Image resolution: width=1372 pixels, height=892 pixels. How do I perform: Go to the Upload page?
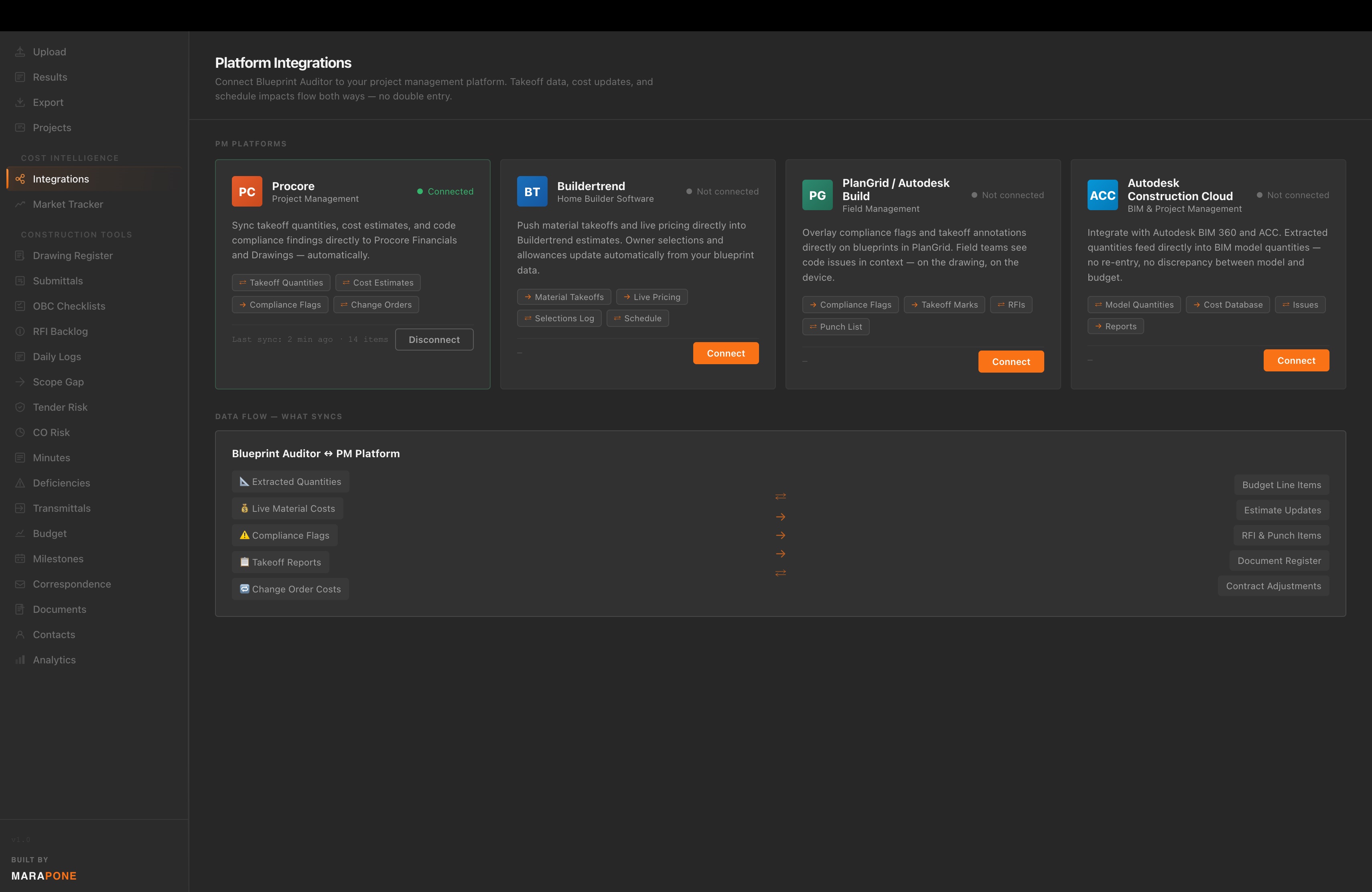(94, 52)
